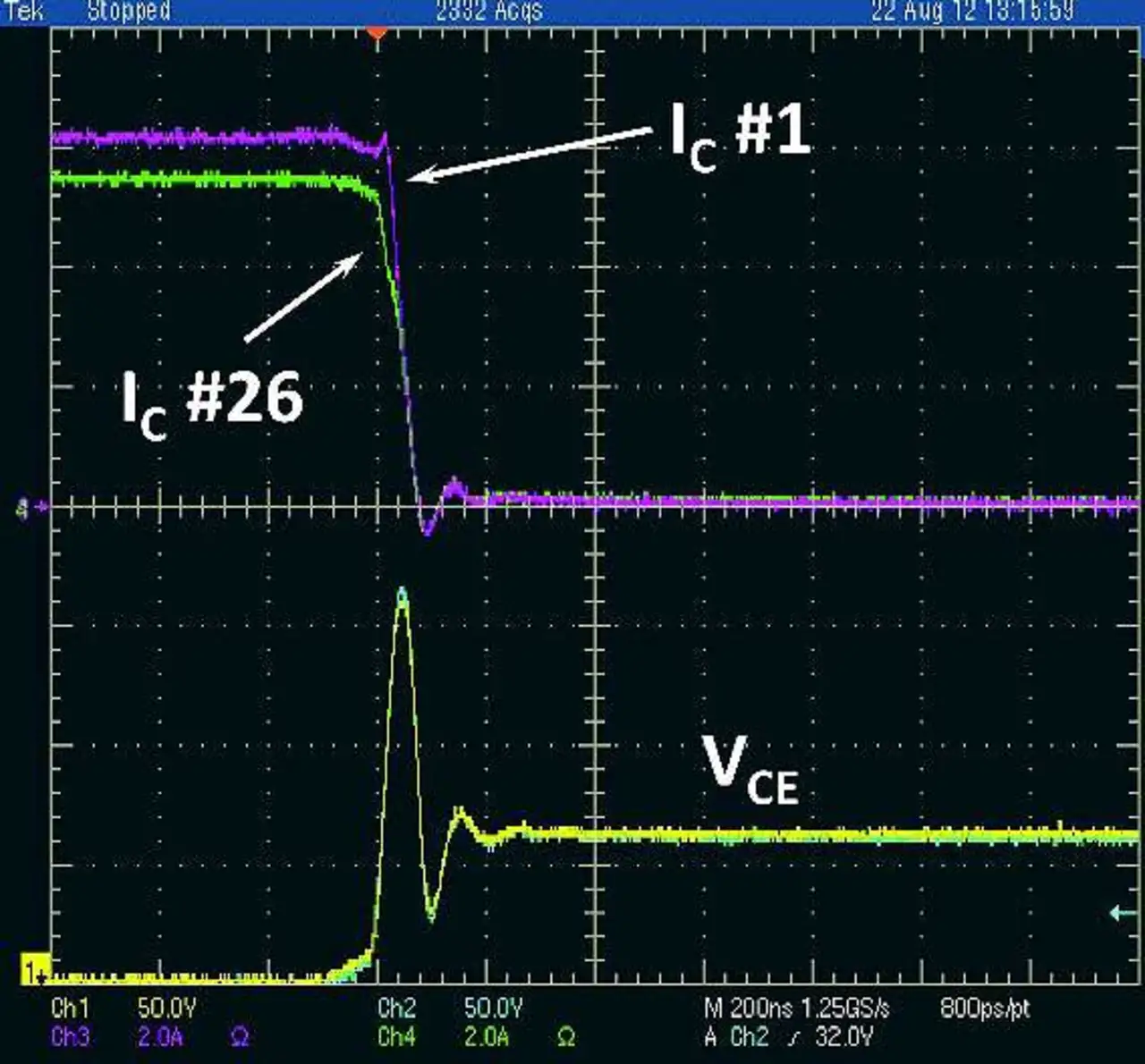Click the date and time readout
This screenshot has width=1145, height=1064.
(972, 11)
